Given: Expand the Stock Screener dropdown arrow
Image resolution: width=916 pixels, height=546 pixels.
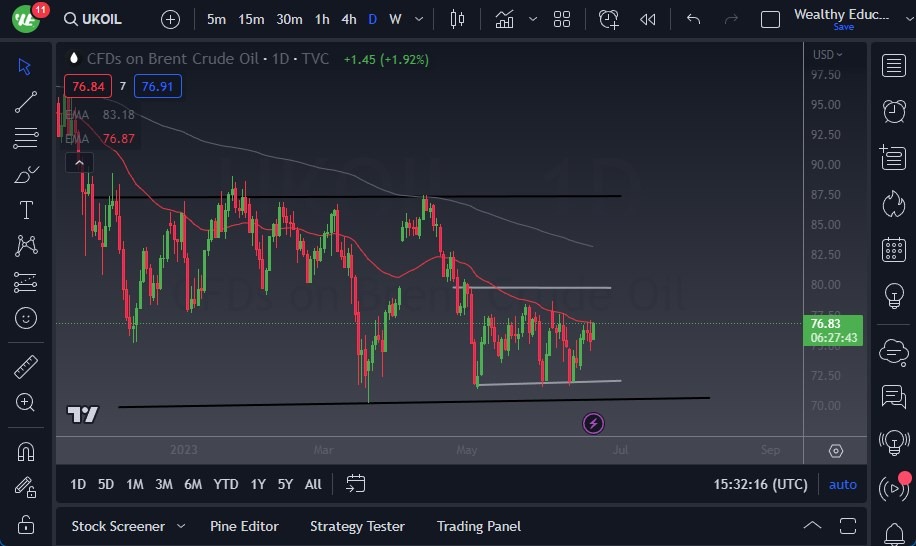Looking at the screenshot, I should point(181,526).
